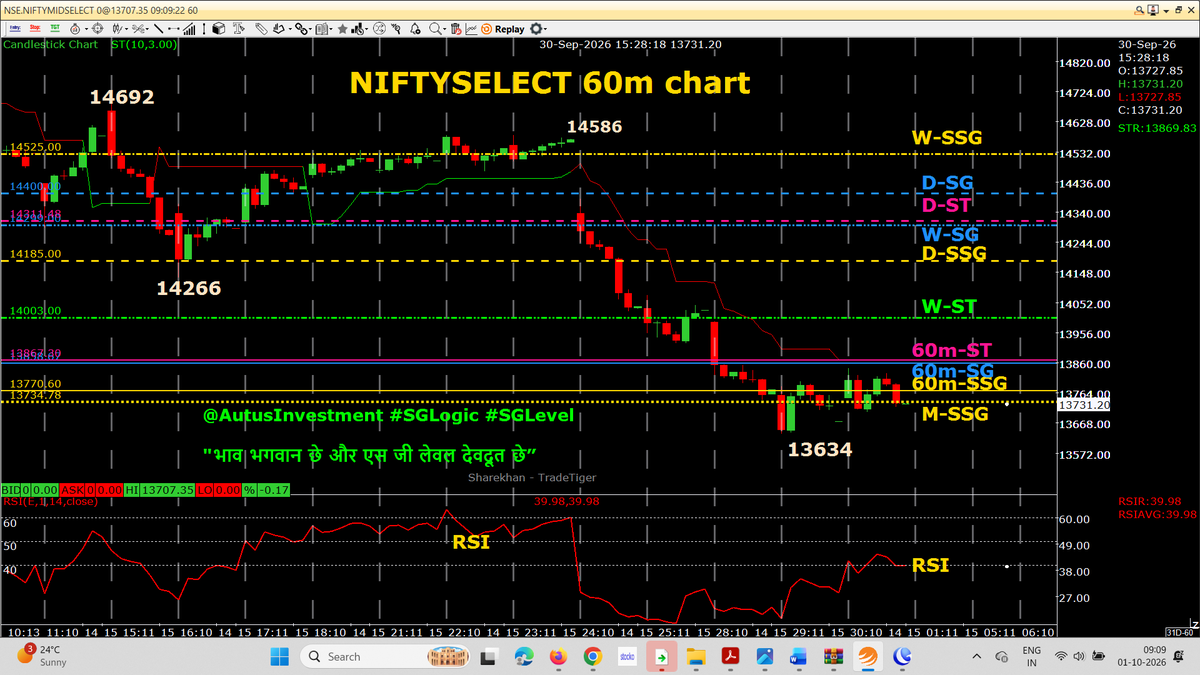The image size is (1200, 675).
Task: Select the vertical line tool
Action: pyautogui.click(x=204, y=29)
